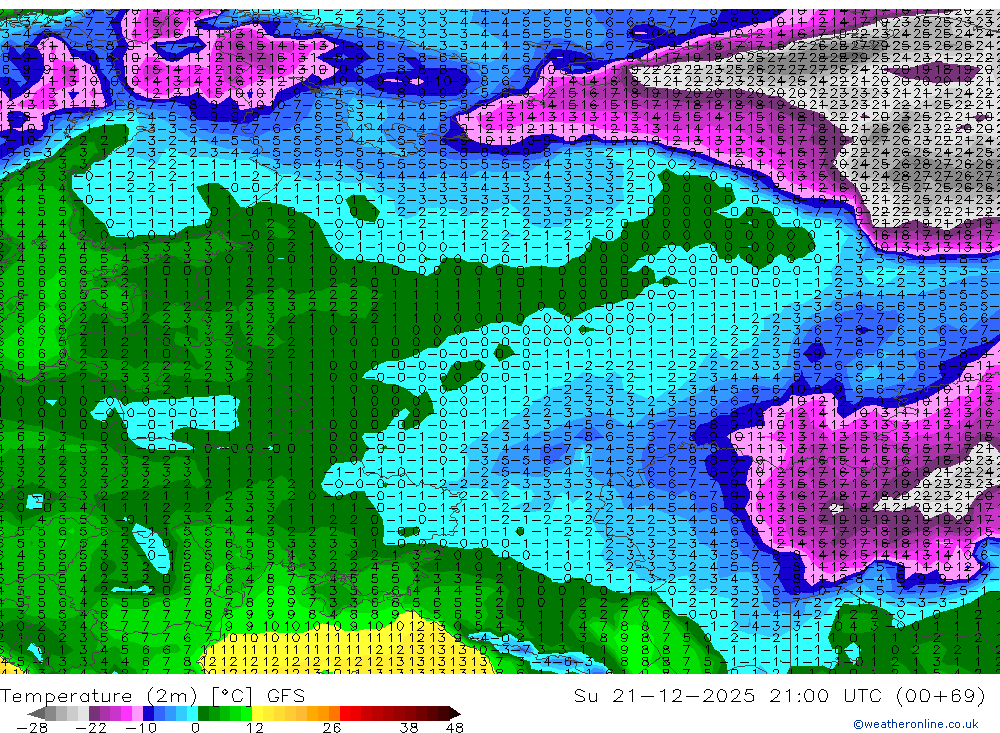Pick the darkest green legend swatch

click(203, 713)
